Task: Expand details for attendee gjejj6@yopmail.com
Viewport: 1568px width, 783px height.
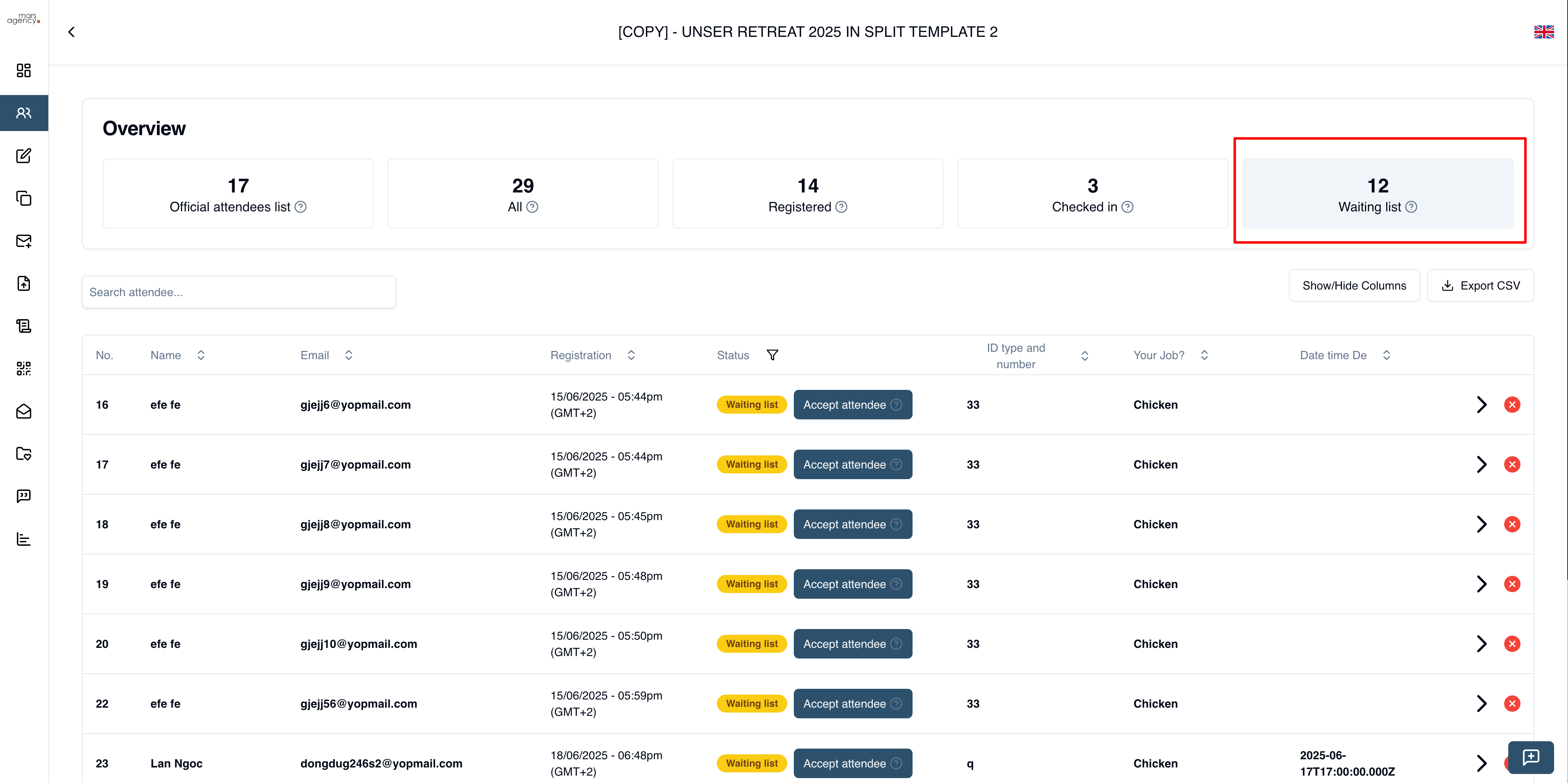Action: (x=1482, y=404)
